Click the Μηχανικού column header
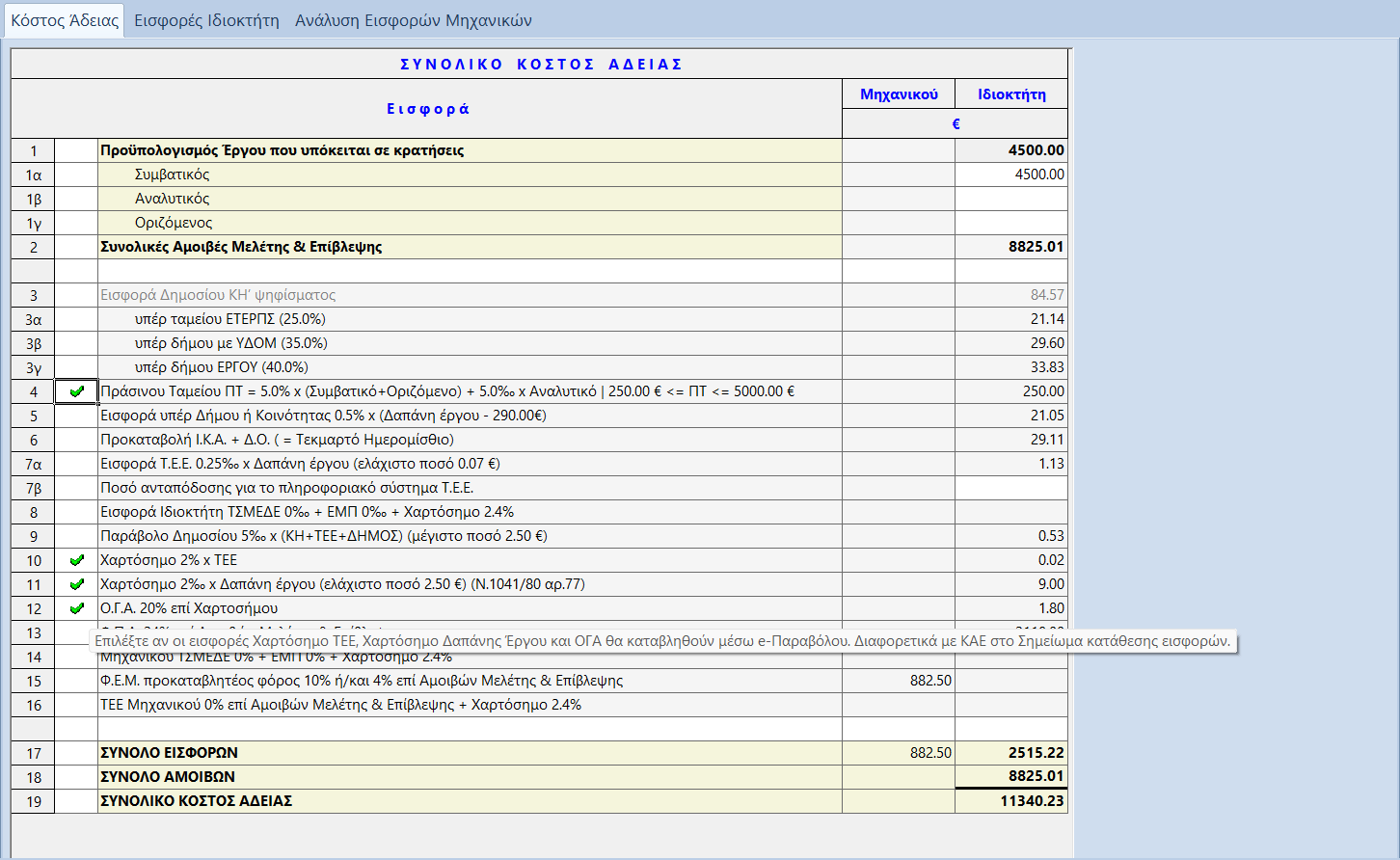This screenshot has width=1400, height=860. tap(898, 94)
